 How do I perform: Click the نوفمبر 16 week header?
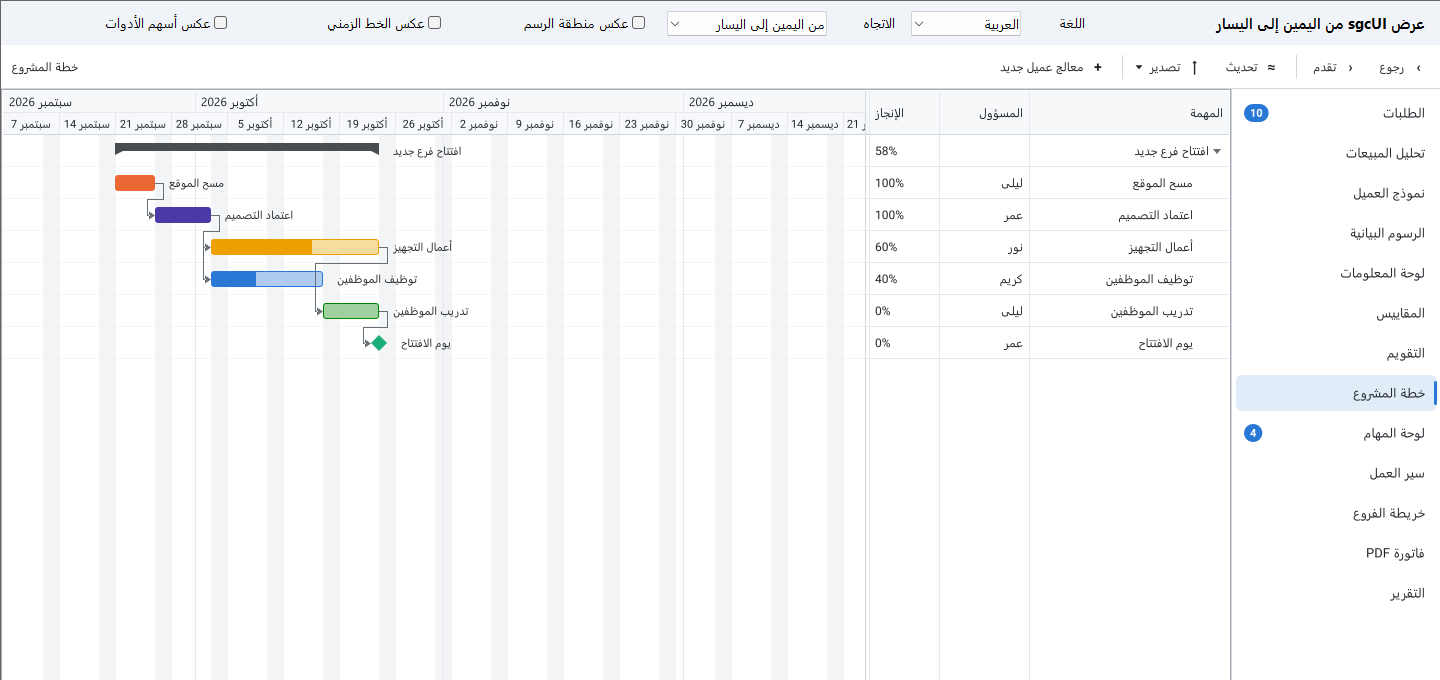pyautogui.click(x=591, y=124)
